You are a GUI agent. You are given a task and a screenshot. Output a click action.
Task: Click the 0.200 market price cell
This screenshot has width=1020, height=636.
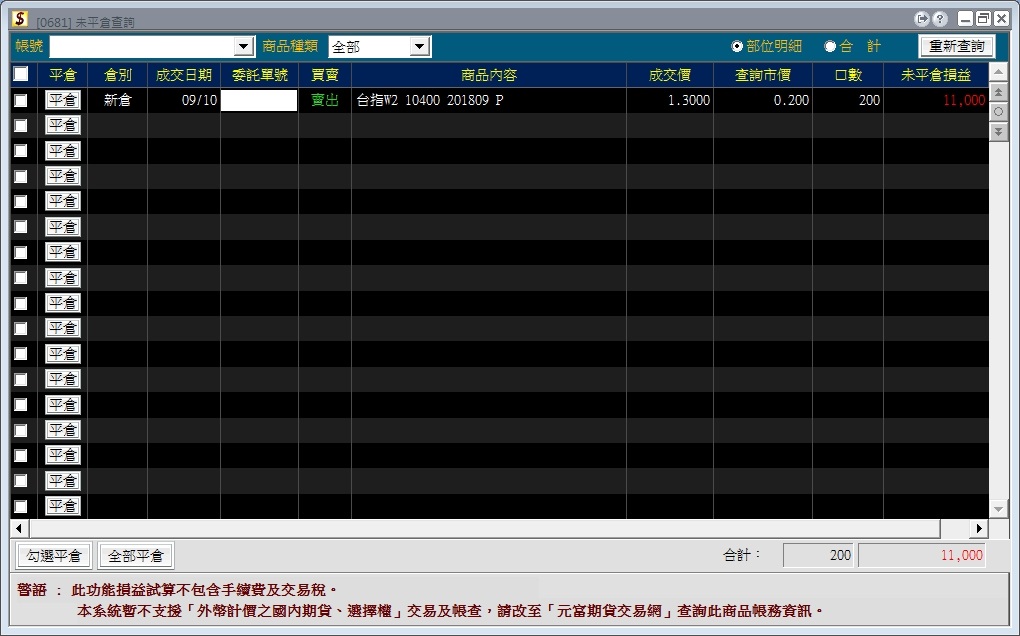763,100
